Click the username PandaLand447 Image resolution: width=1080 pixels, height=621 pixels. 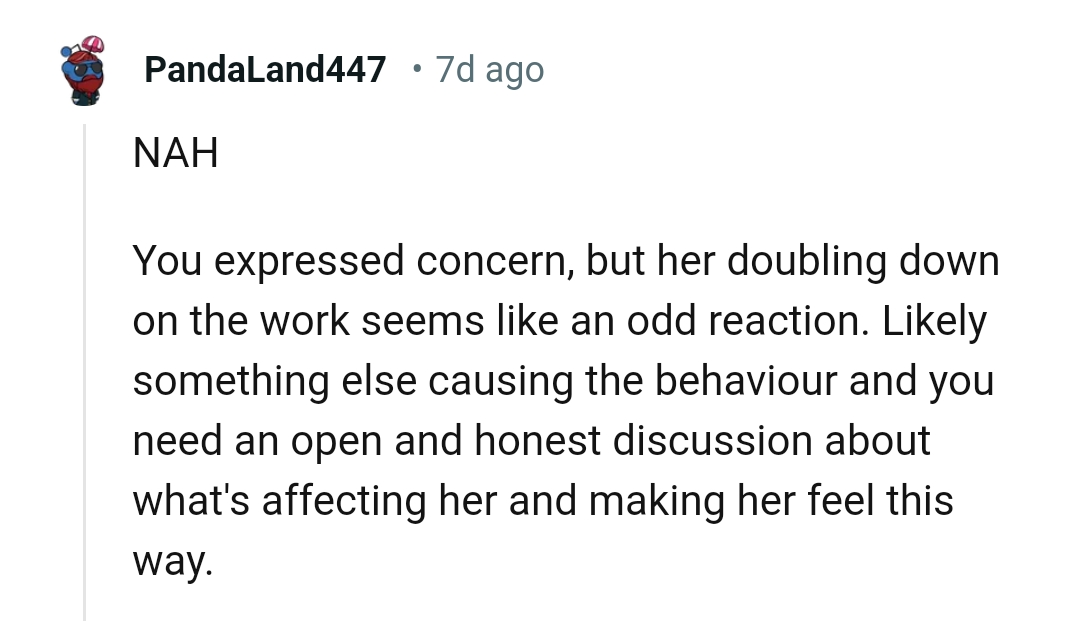pos(265,70)
